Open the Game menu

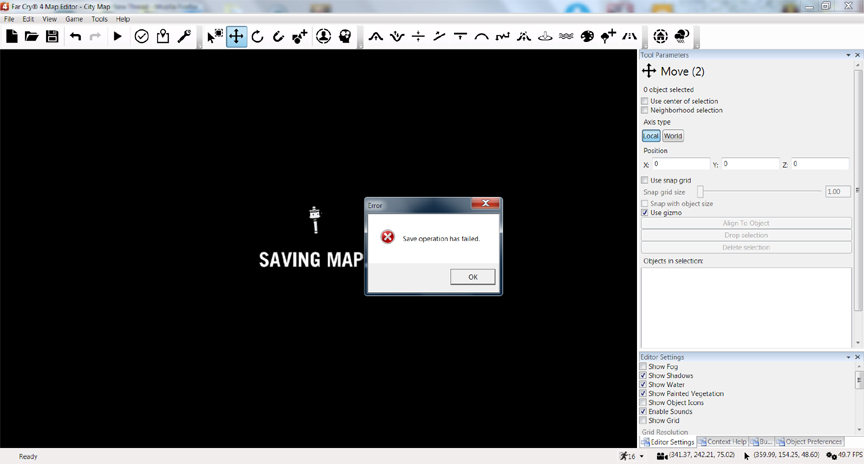pos(74,19)
